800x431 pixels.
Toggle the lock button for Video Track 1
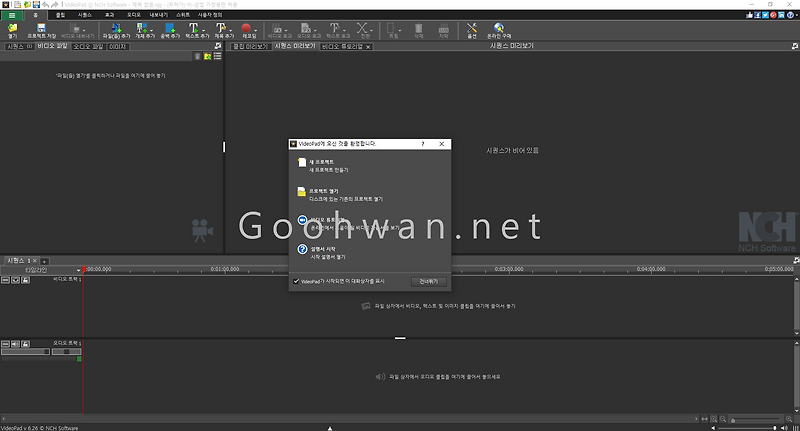pyautogui.click(x=26, y=280)
